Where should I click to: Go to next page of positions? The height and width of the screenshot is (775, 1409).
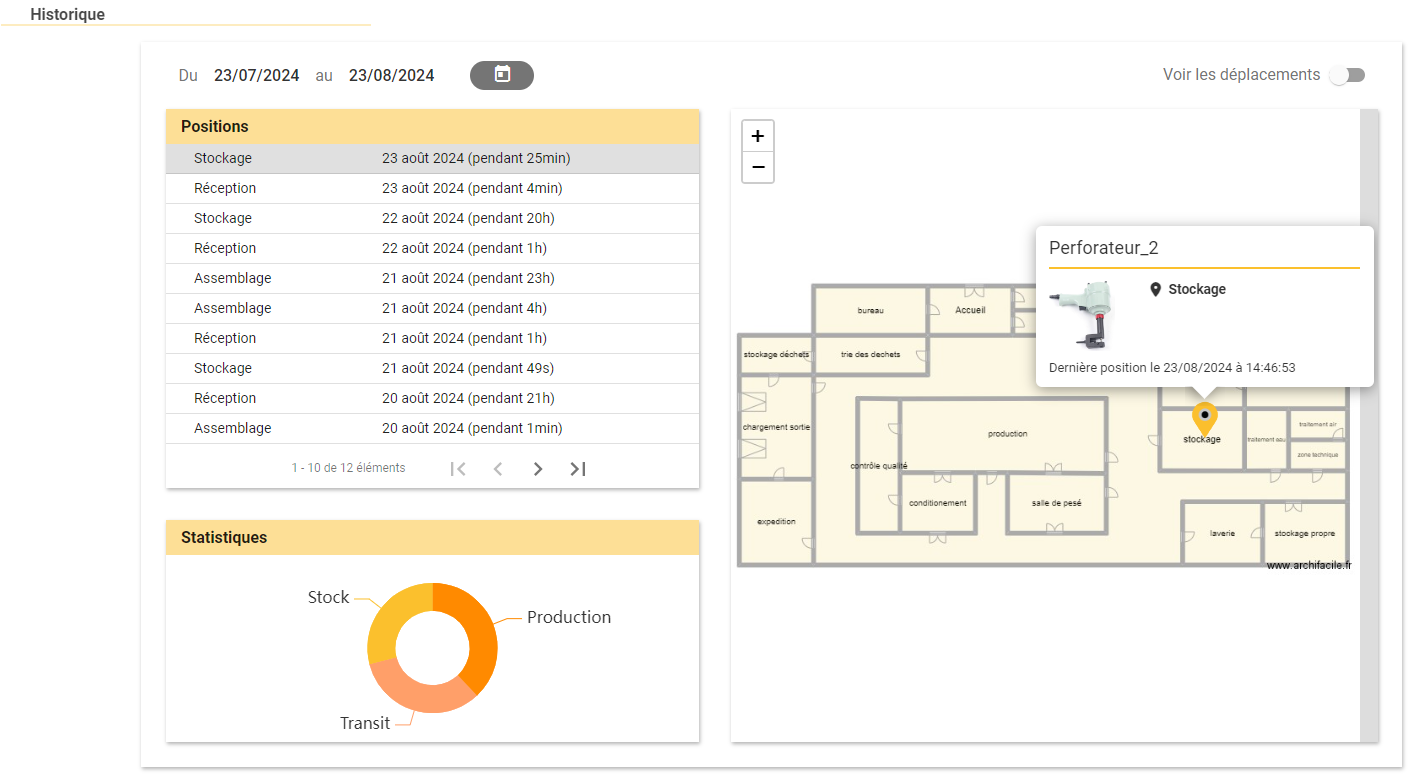pos(538,468)
